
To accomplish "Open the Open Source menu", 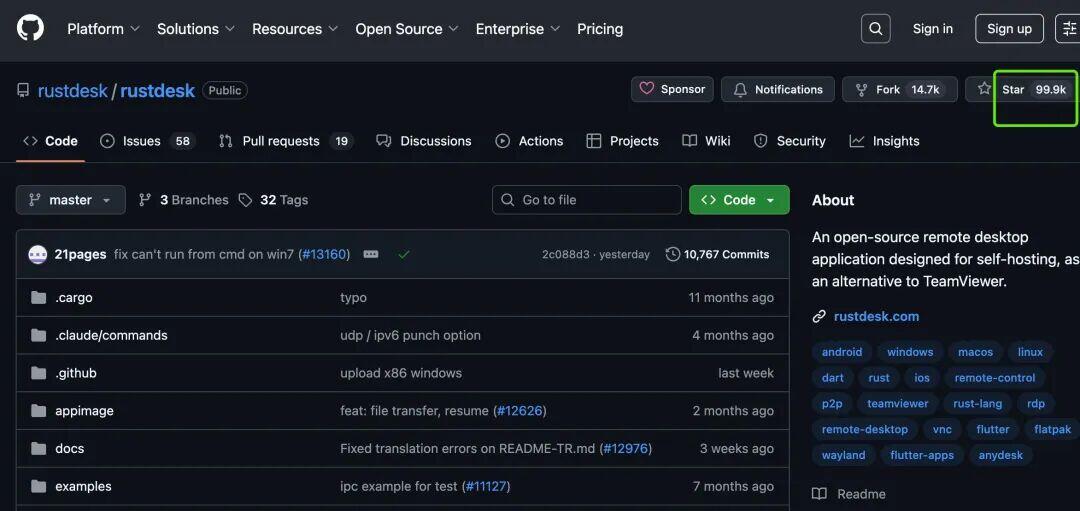I will [x=406, y=29].
